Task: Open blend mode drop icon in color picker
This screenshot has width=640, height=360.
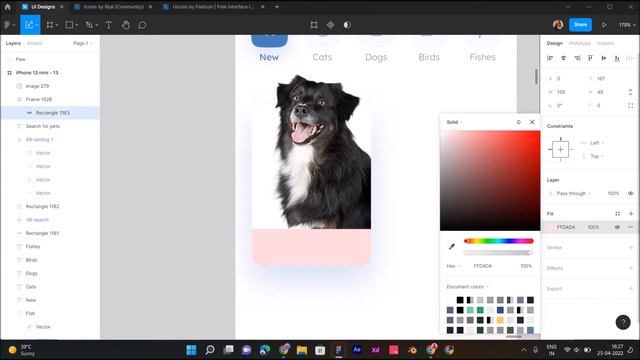Action: [x=518, y=122]
